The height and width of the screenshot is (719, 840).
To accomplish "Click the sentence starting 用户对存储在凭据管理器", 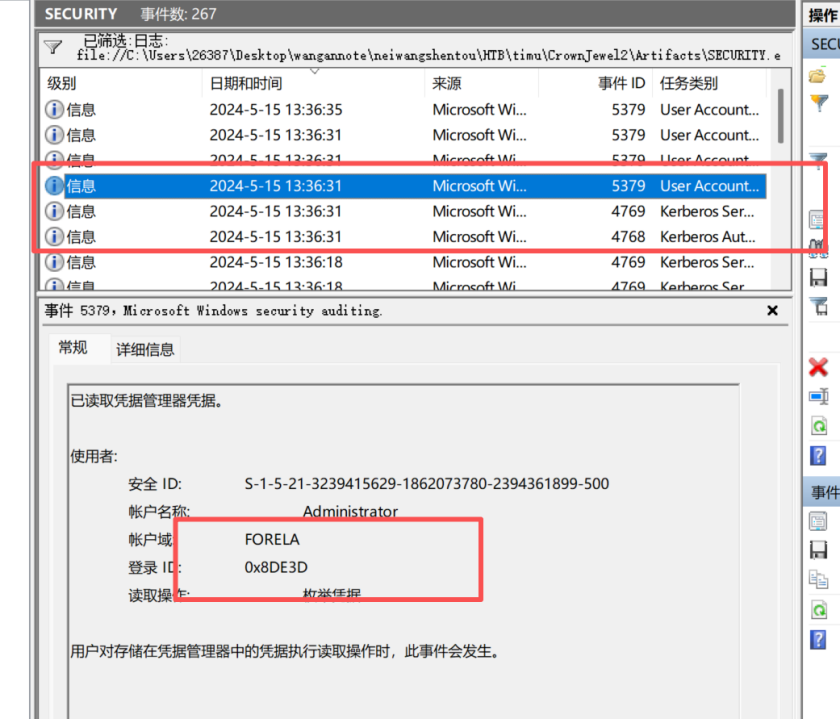I will click(x=285, y=651).
